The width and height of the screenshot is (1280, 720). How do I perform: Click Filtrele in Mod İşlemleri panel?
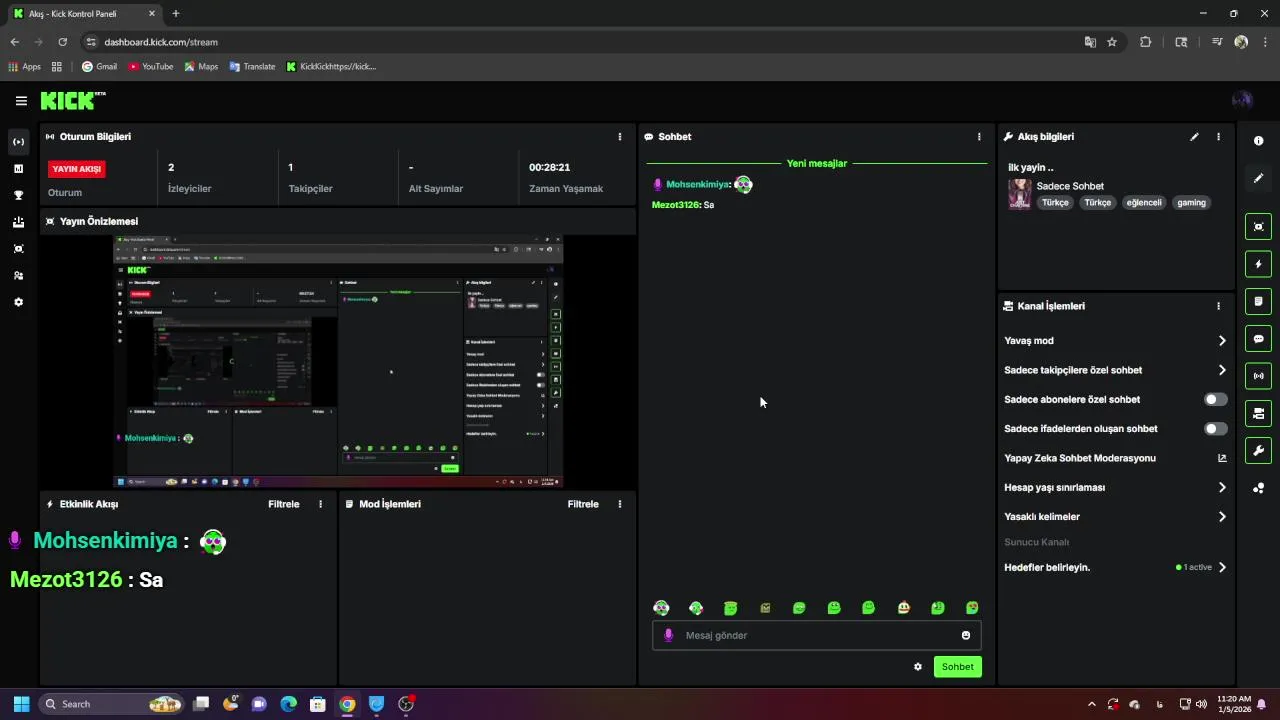coord(583,504)
